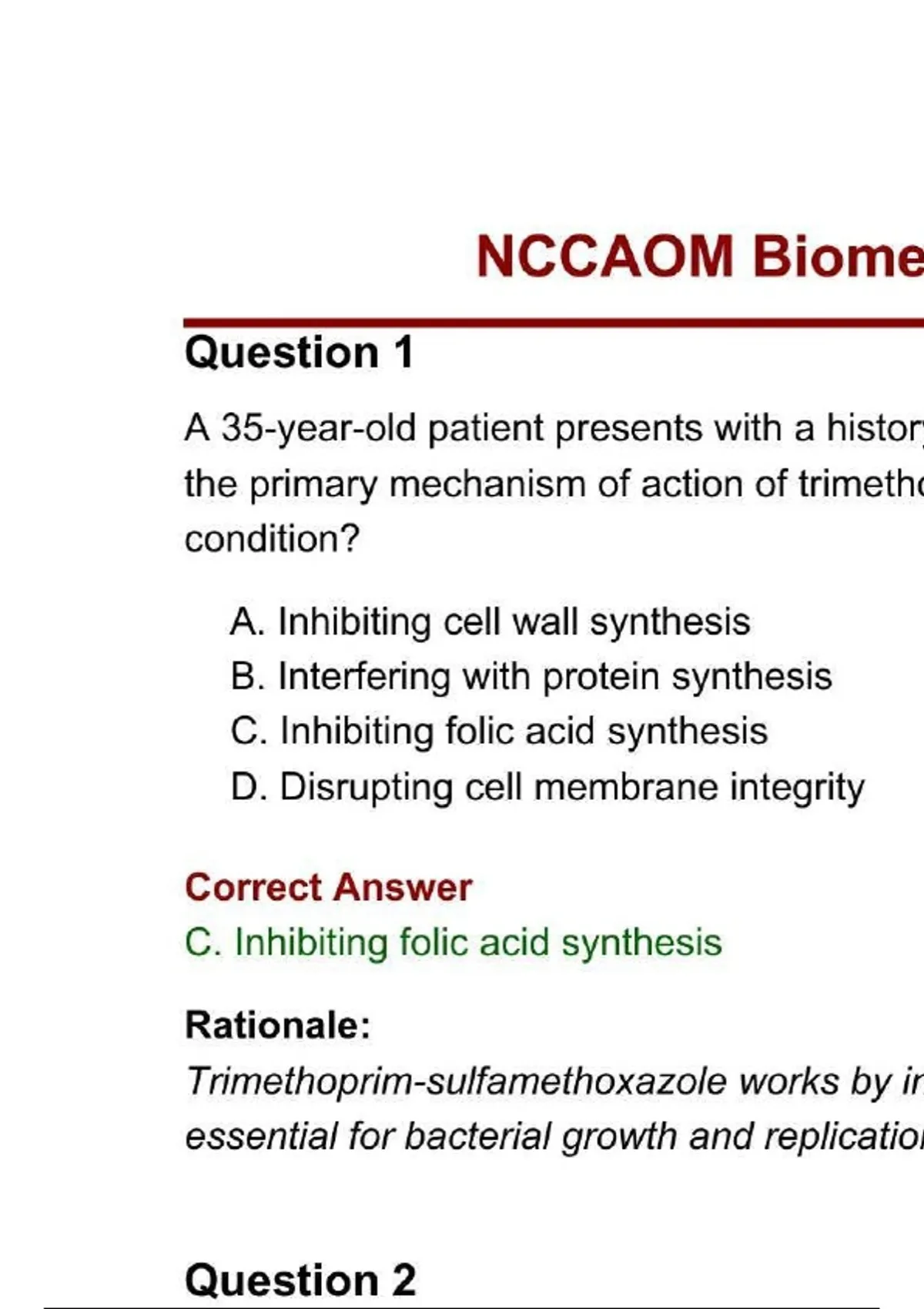Select option D, Disrupting cell membrane integrity
This screenshot has height=1309, width=924.
point(547,788)
